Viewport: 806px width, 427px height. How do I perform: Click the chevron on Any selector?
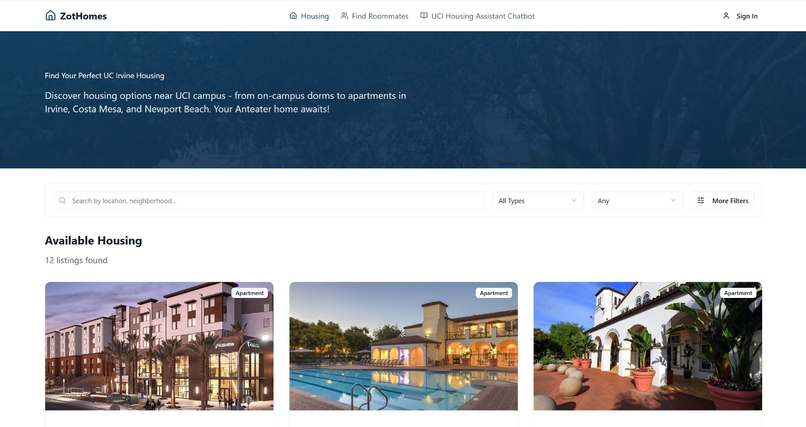[x=673, y=200]
